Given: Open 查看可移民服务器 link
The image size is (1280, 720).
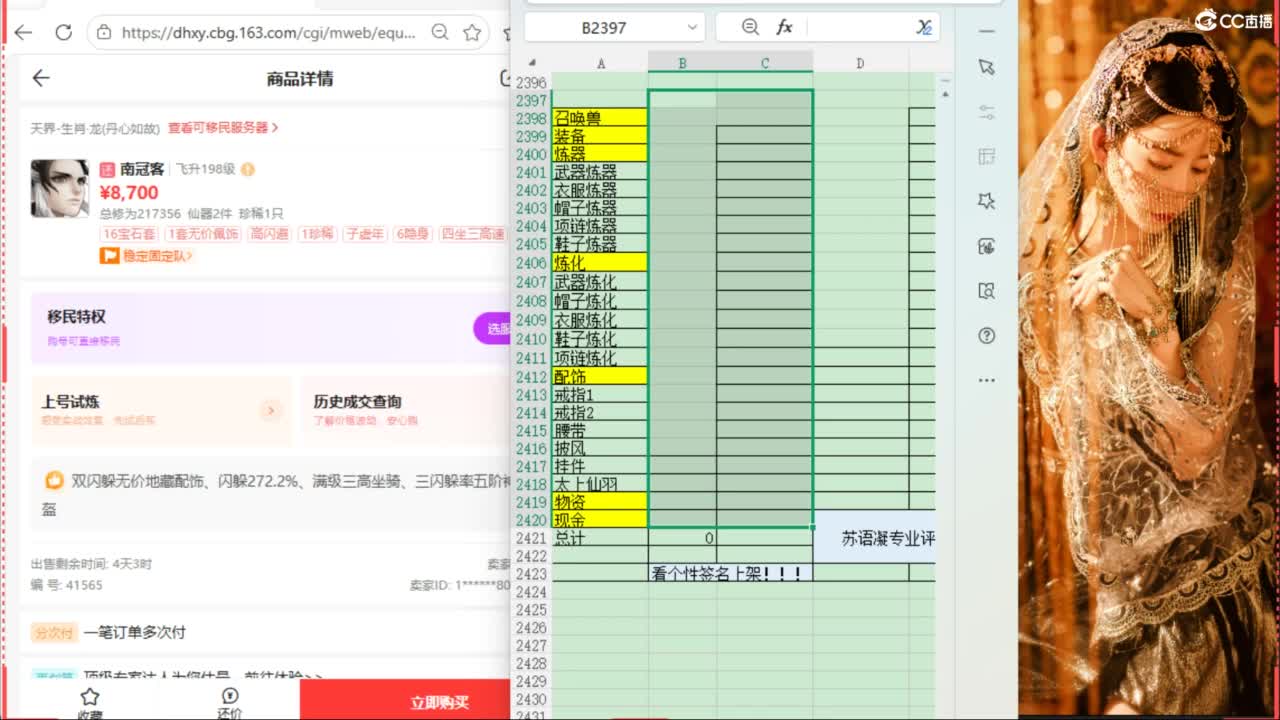Looking at the screenshot, I should [223, 128].
